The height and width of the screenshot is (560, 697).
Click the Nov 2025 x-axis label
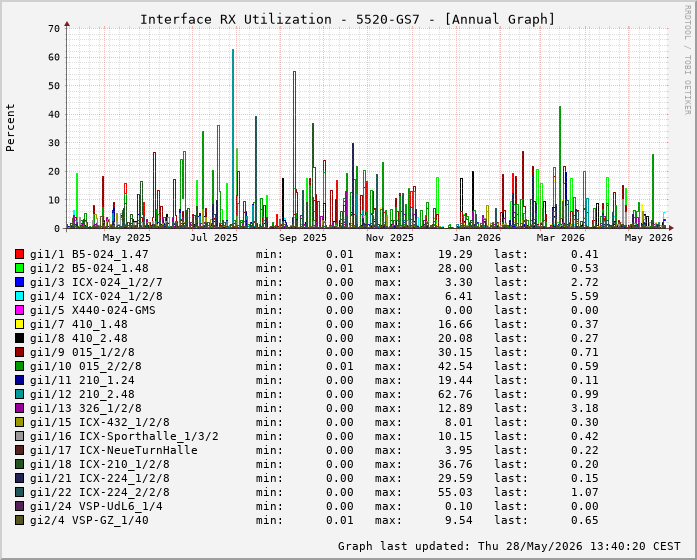pyautogui.click(x=390, y=238)
